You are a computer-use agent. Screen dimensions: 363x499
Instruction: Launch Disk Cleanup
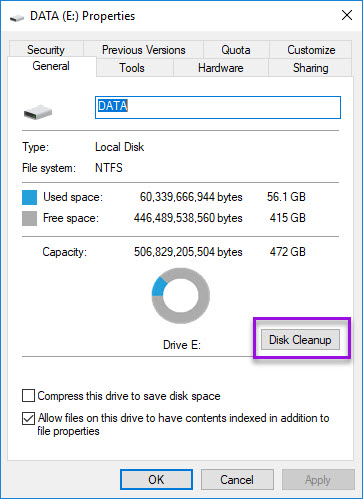click(300, 340)
